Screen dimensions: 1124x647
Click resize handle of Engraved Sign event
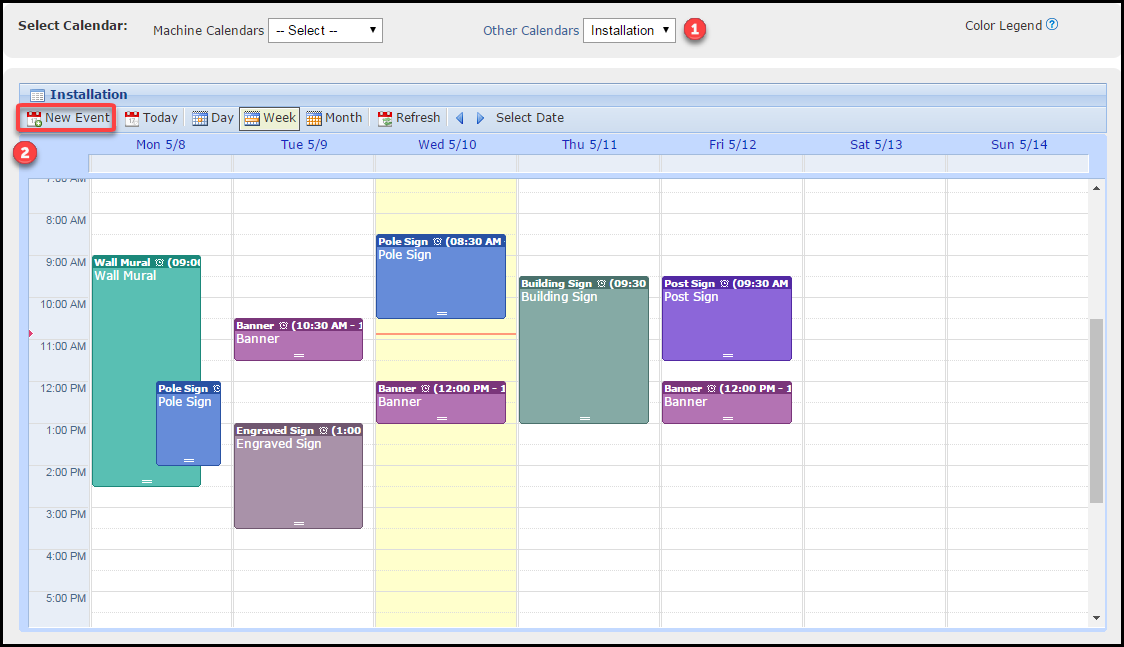[x=299, y=524]
